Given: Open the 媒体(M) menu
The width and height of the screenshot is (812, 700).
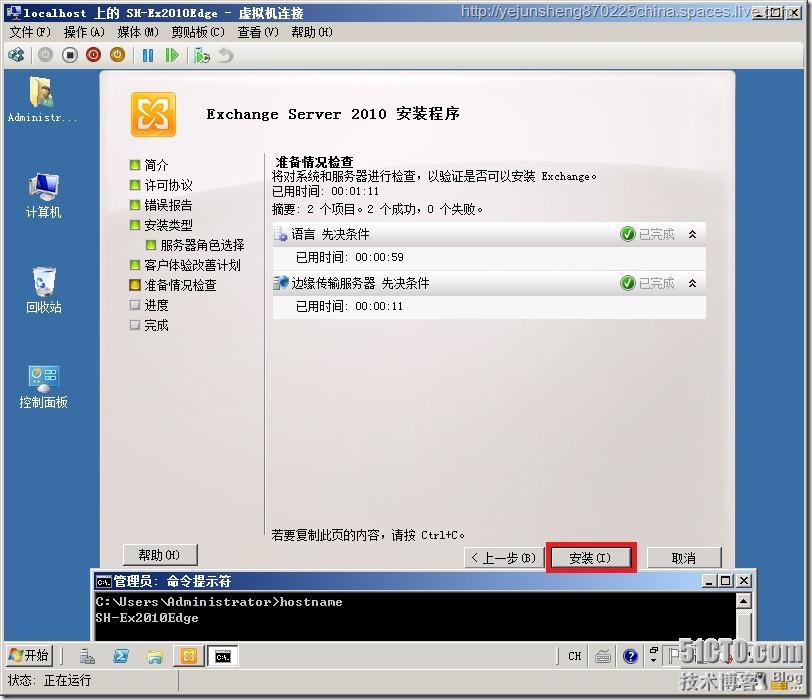Looking at the screenshot, I should coord(138,33).
